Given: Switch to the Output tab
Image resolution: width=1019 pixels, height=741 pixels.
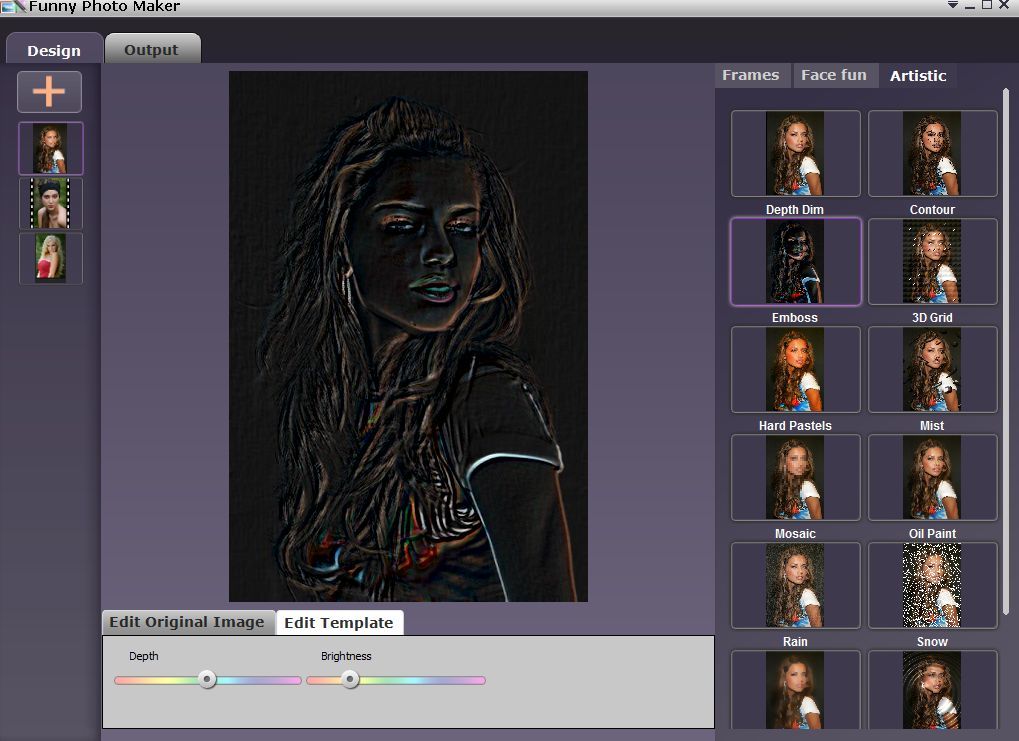Looking at the screenshot, I should coord(152,49).
